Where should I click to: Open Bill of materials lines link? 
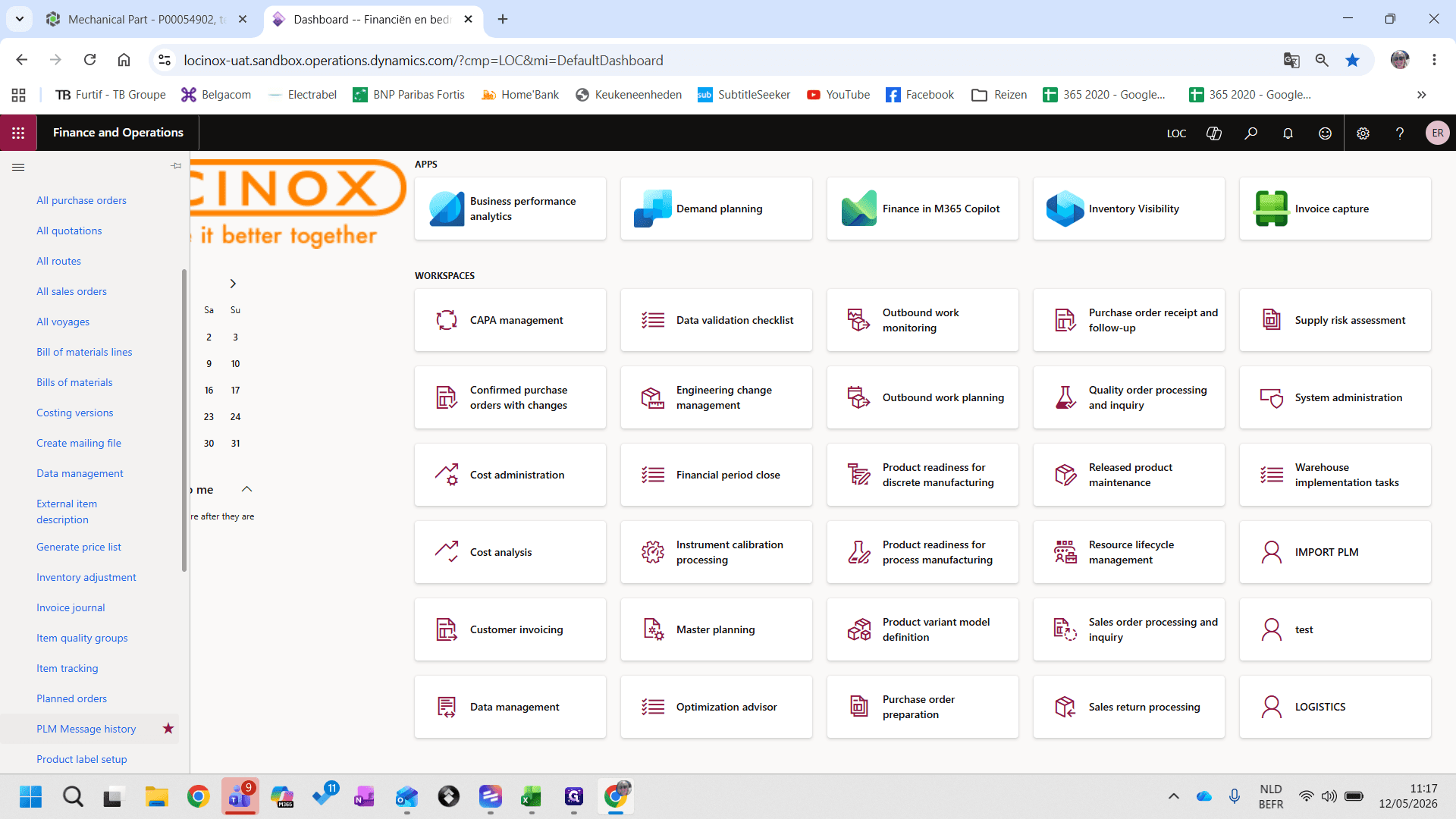pyautogui.click(x=84, y=352)
